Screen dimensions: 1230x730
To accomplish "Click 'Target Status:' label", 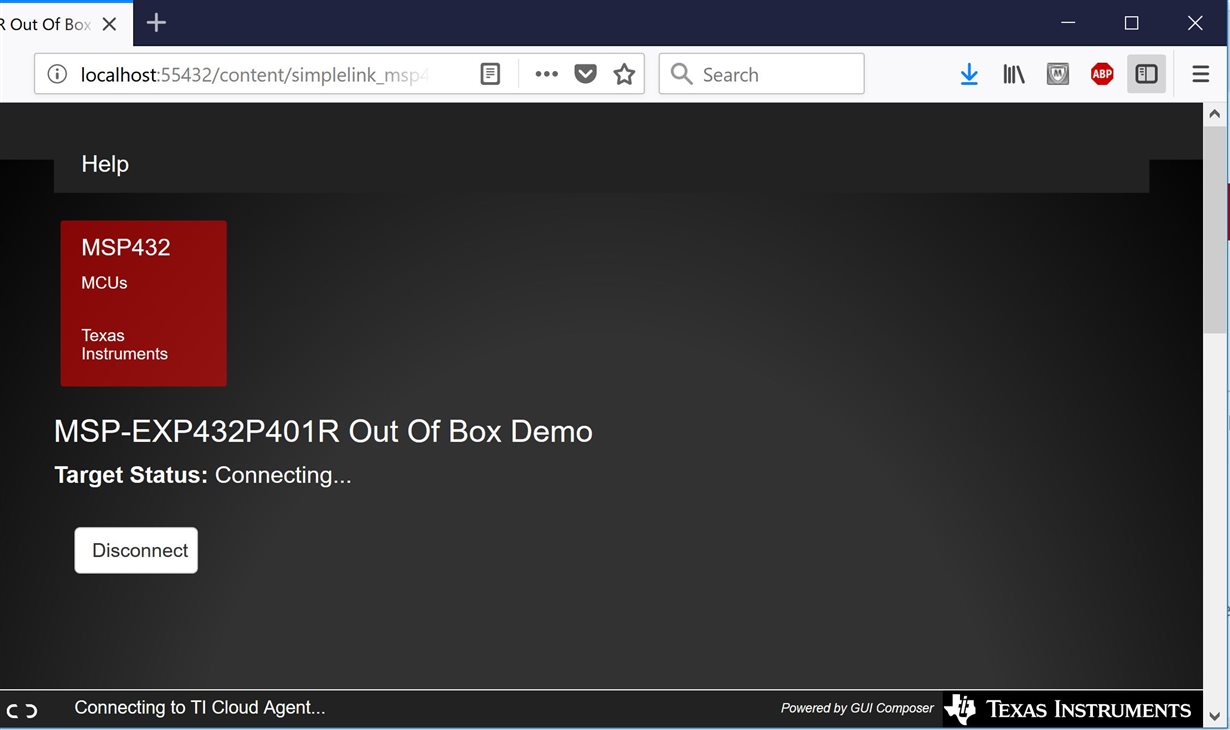I will (x=131, y=475).
